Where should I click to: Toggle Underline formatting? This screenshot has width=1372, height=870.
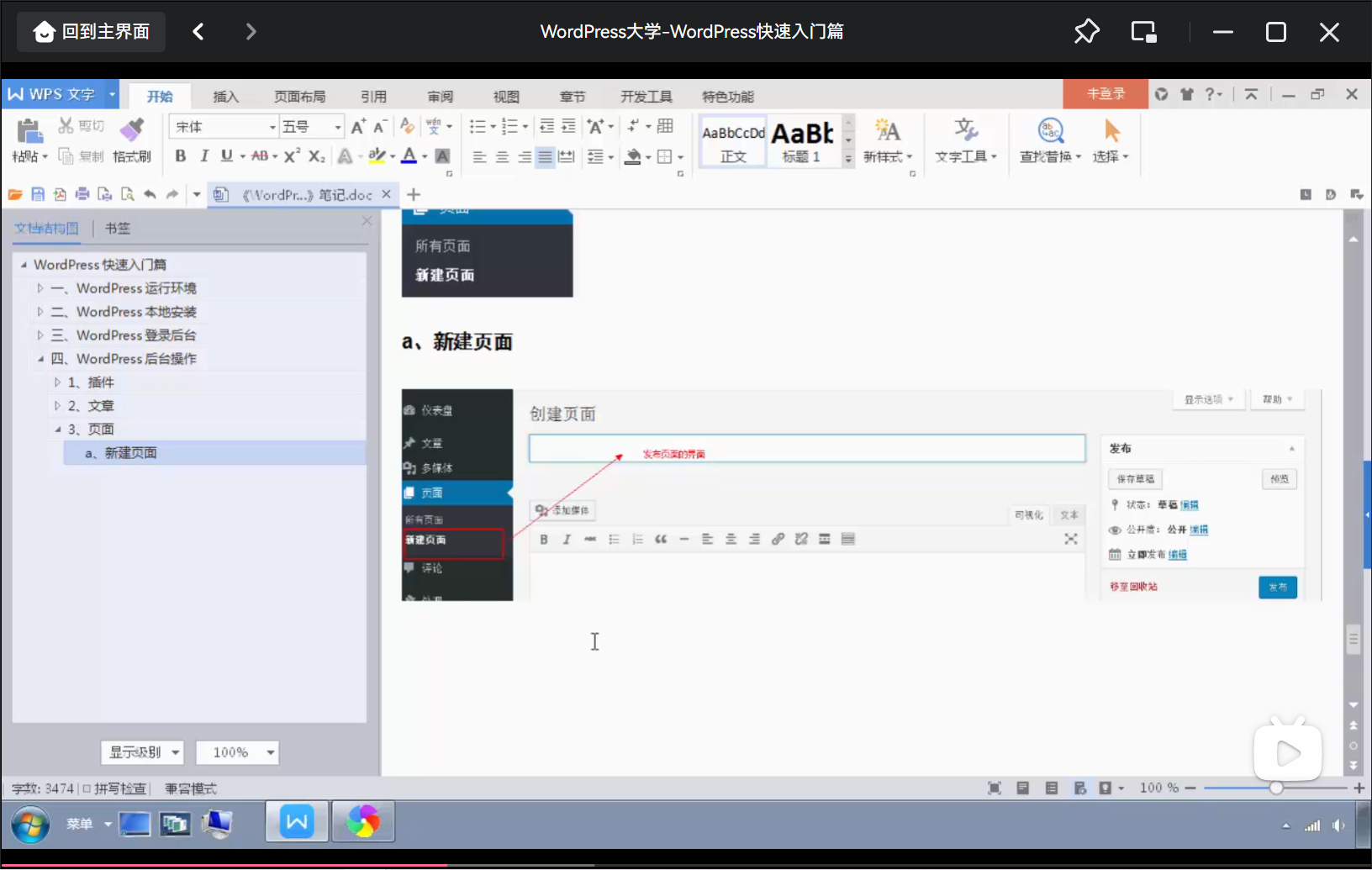click(x=226, y=156)
